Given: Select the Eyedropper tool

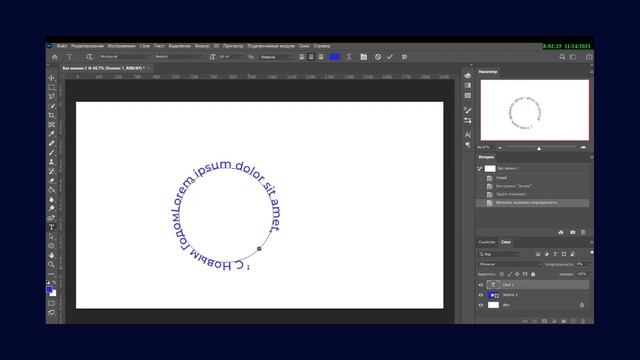Looking at the screenshot, I should [x=51, y=134].
